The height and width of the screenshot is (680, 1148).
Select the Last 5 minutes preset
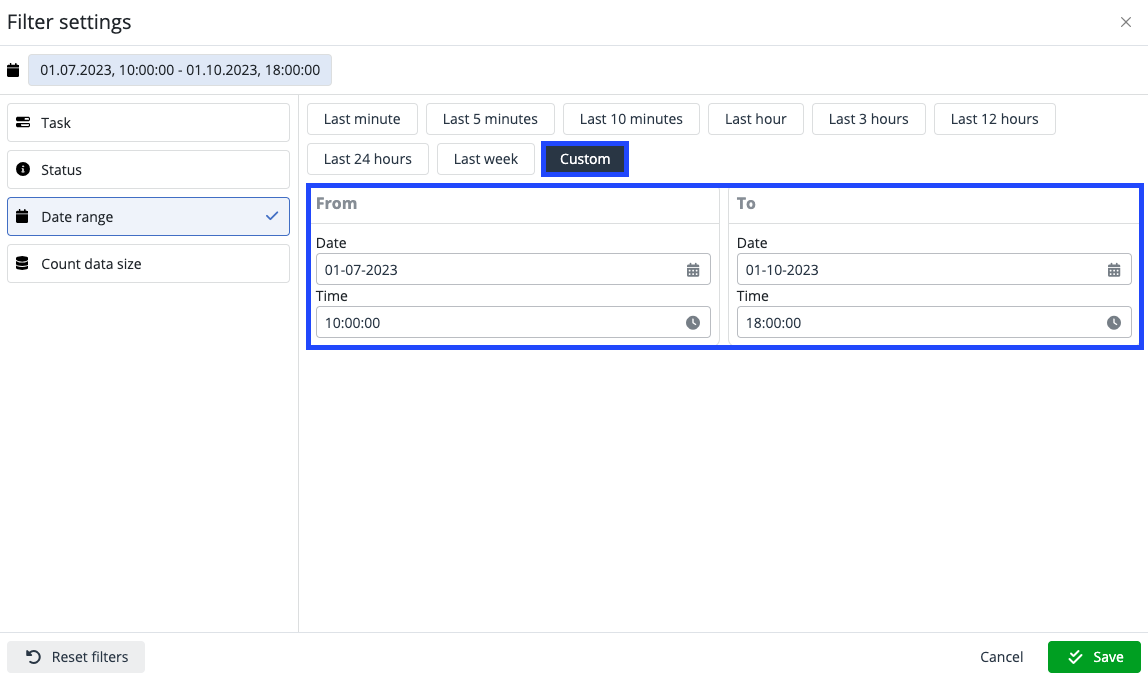(x=490, y=119)
